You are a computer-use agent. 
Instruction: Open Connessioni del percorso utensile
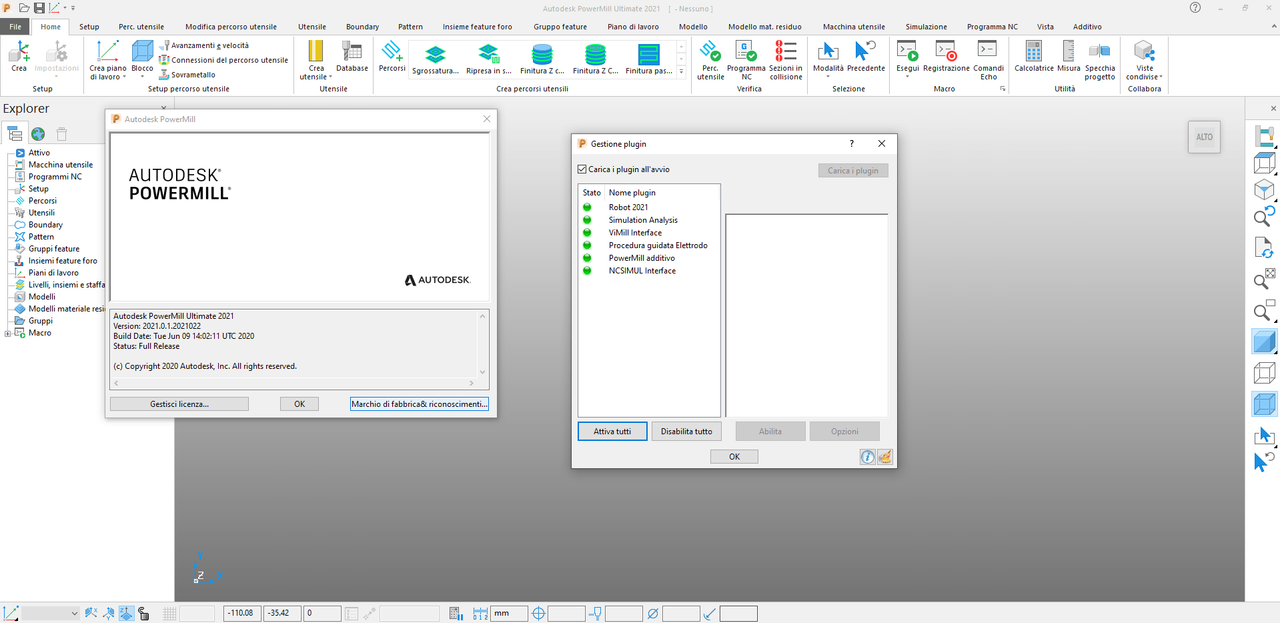(223, 60)
